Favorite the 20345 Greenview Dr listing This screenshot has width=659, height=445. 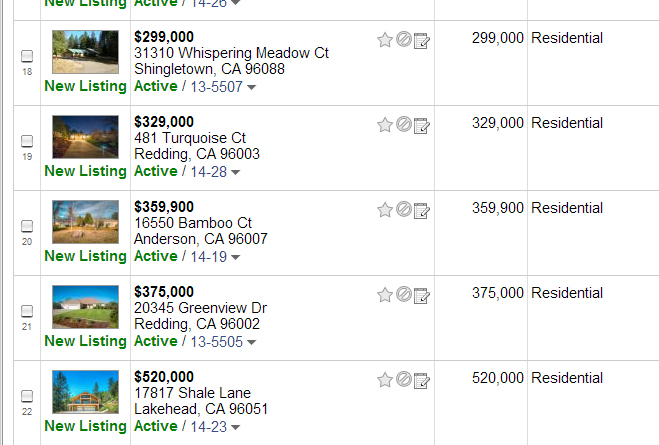tap(385, 295)
